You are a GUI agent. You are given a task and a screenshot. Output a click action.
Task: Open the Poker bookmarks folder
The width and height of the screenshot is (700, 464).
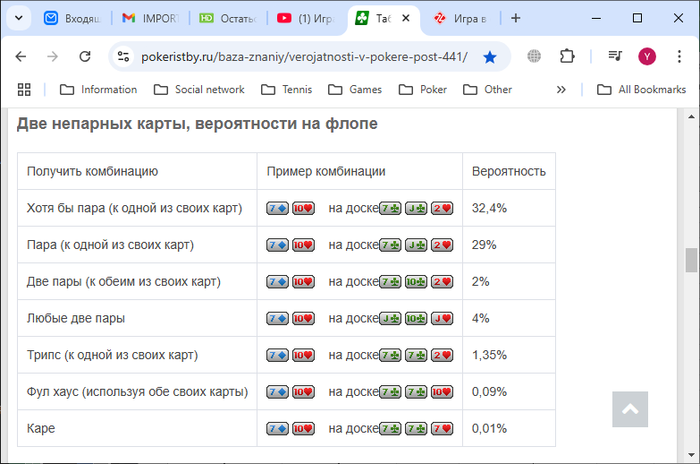[422, 89]
